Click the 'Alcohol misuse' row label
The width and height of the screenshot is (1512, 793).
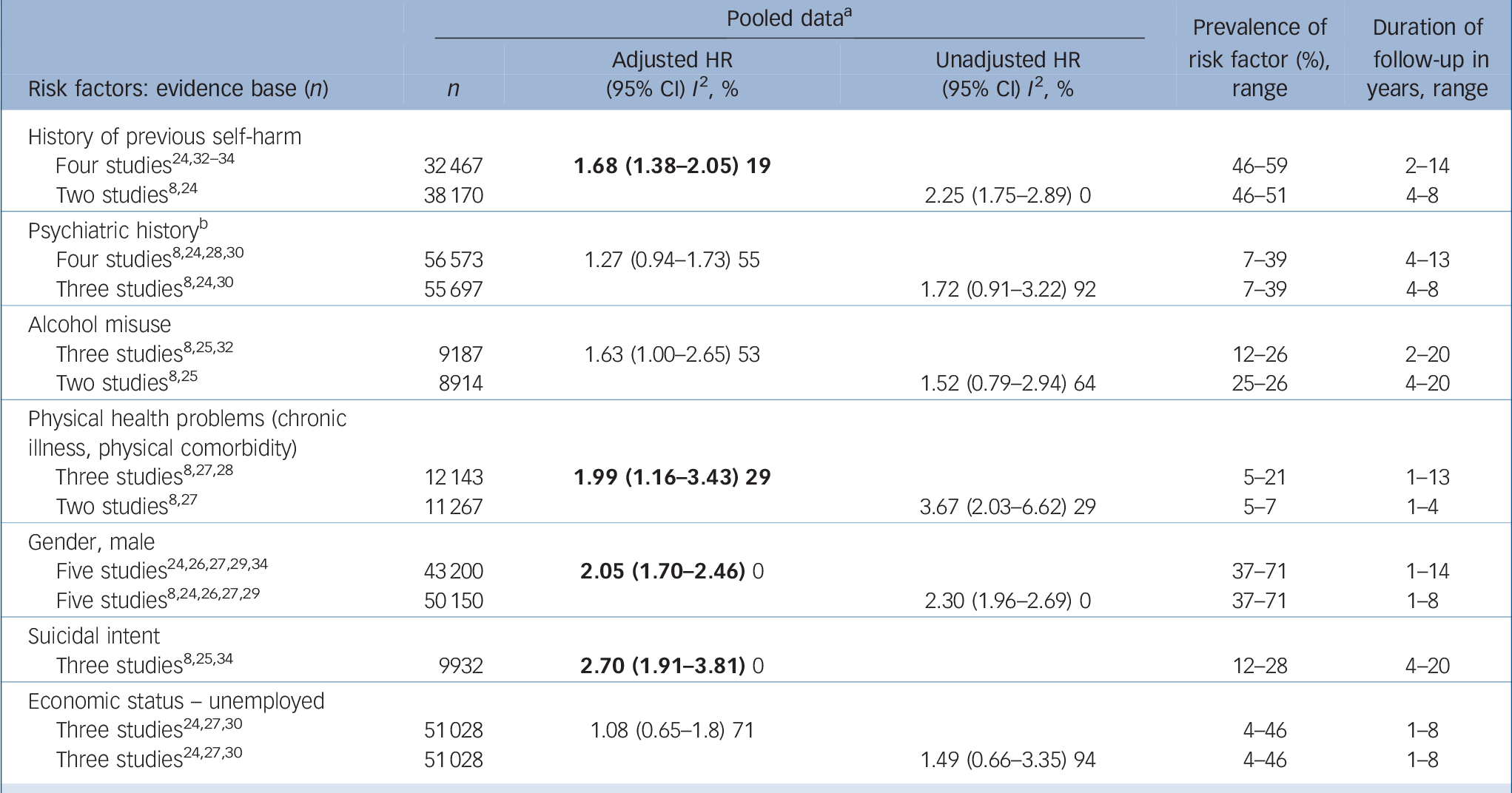pos(99,325)
